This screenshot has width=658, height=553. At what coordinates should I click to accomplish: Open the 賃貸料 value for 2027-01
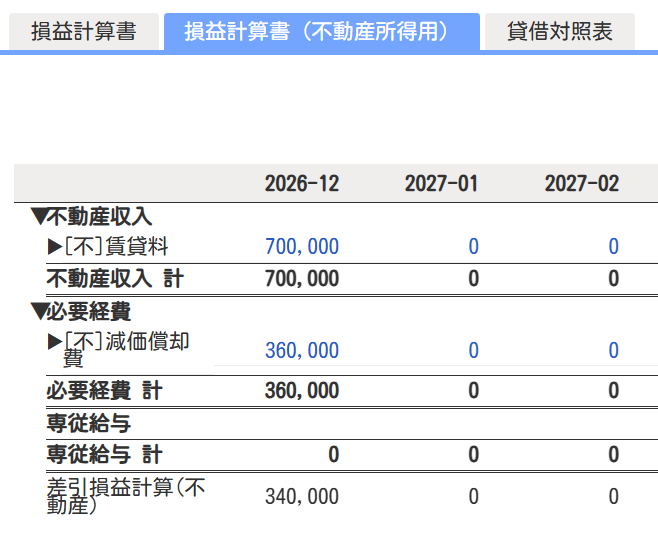coord(473,247)
